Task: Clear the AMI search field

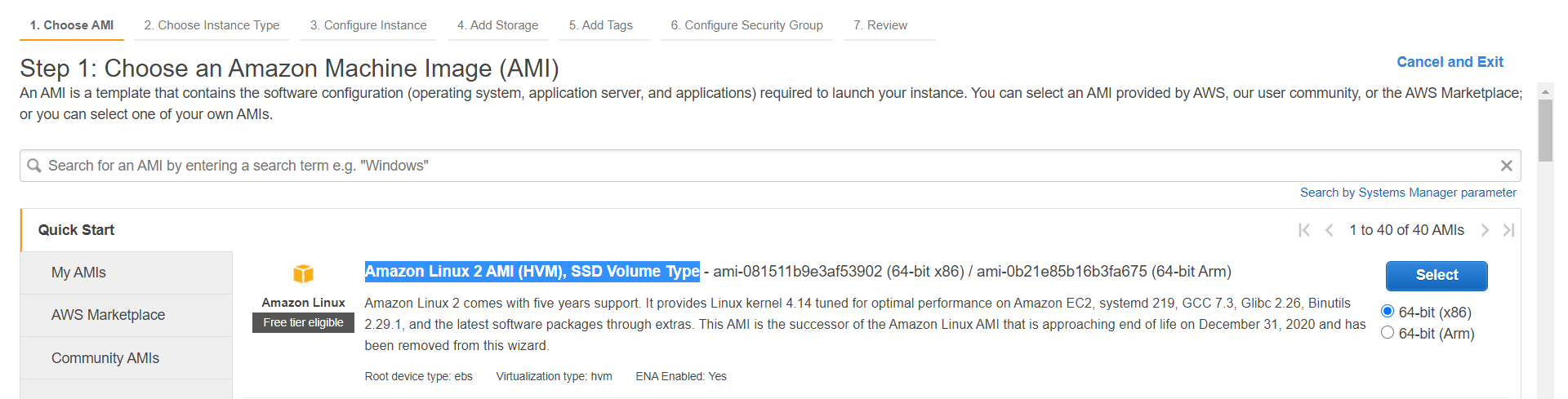Action: click(x=1506, y=166)
